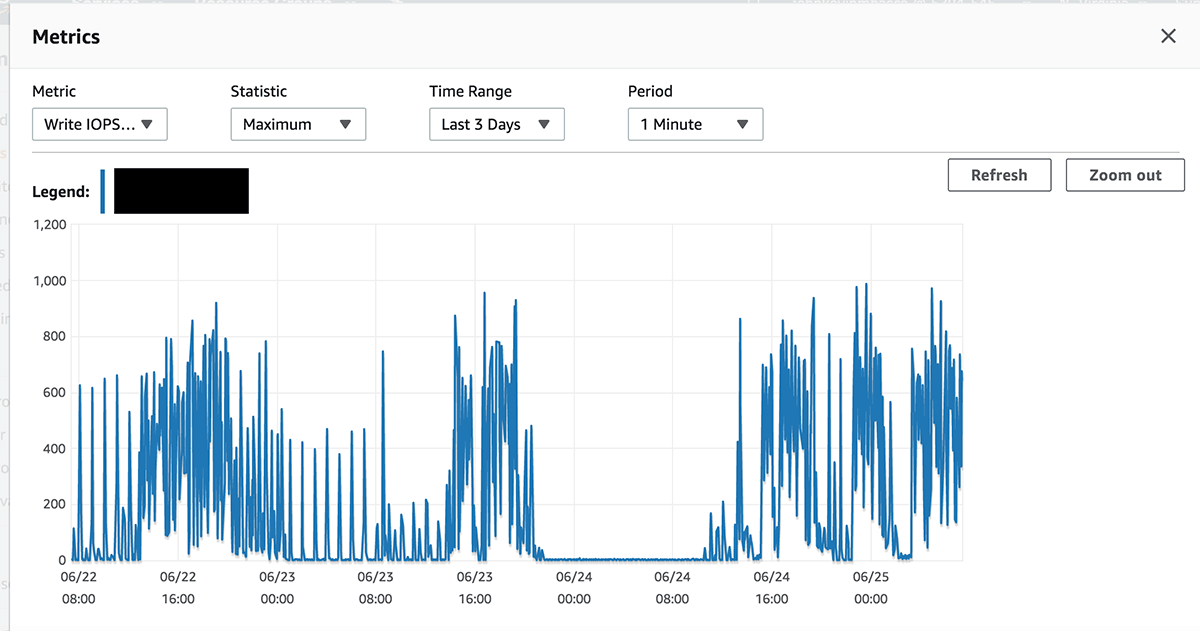Click the arrow icon in Statistic dropdown
This screenshot has height=631, width=1200.
coord(345,125)
